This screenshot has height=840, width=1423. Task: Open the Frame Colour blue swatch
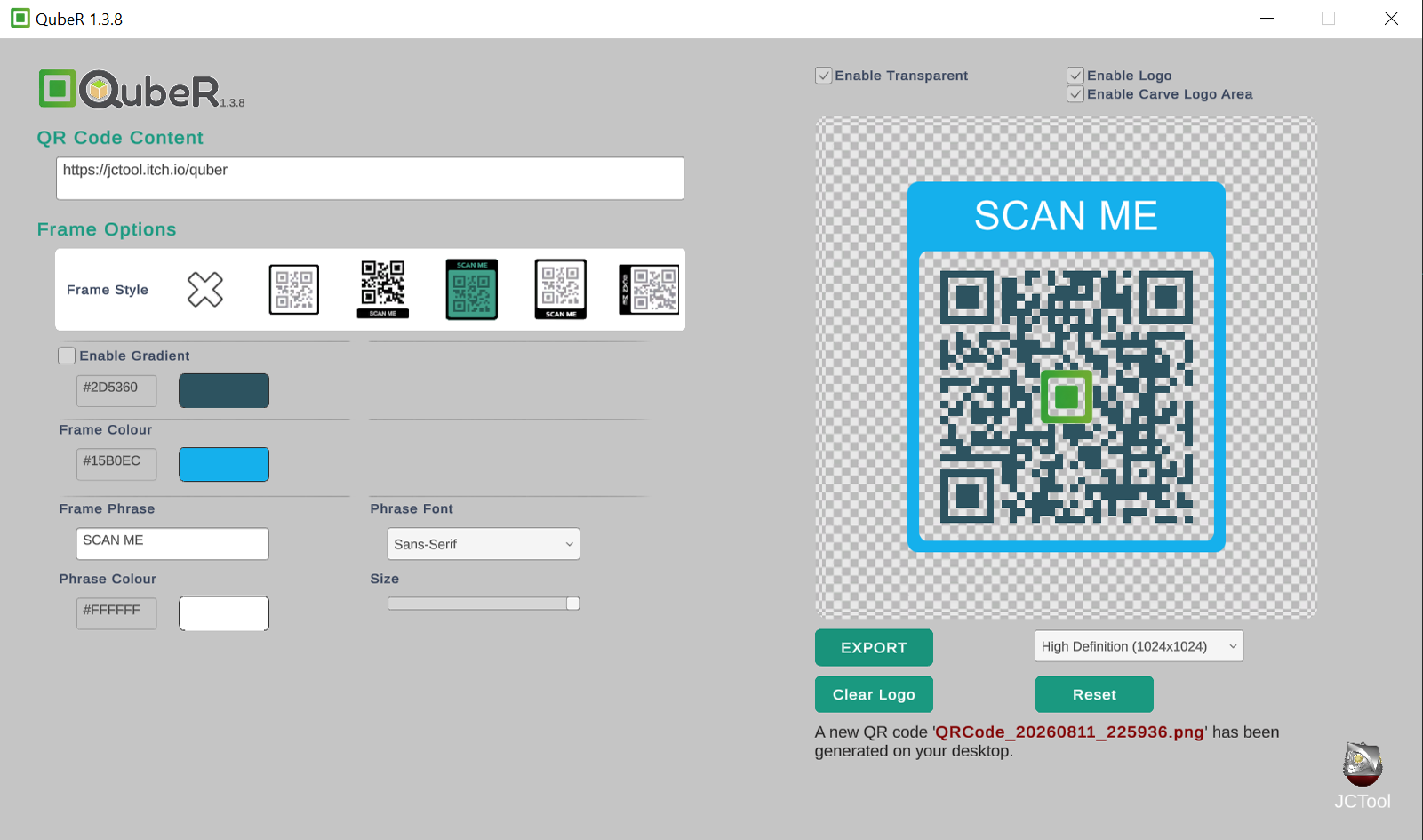click(x=224, y=464)
